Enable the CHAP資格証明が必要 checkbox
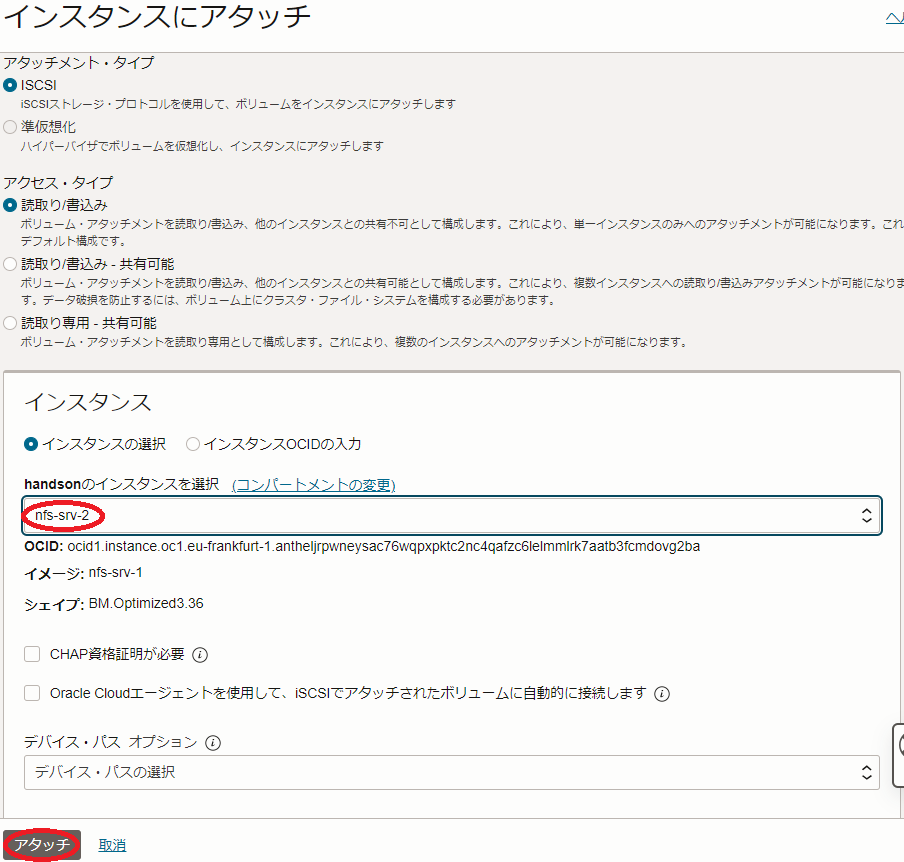This screenshot has height=862, width=904. [x=32, y=654]
